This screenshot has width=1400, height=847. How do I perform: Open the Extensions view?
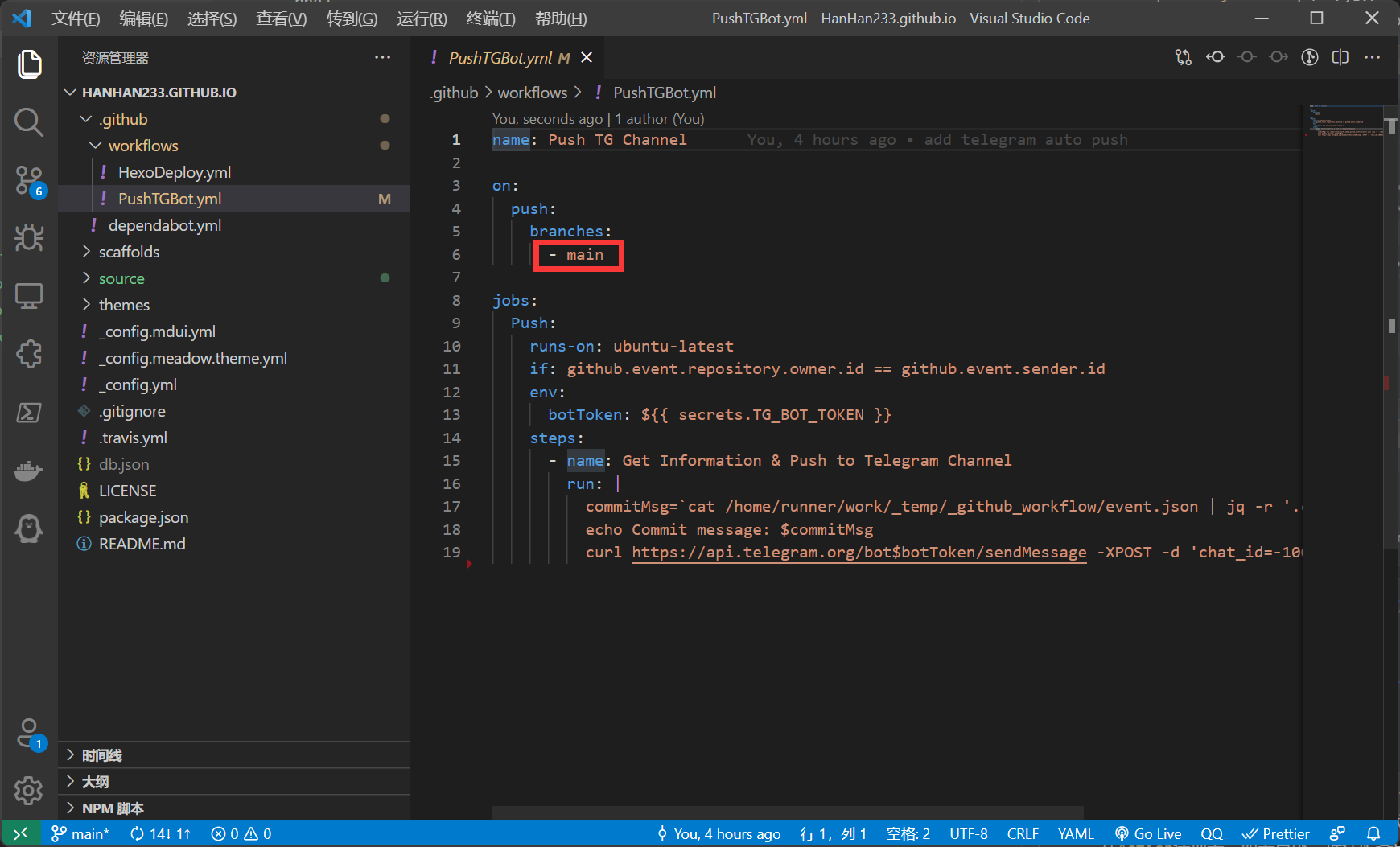29,354
